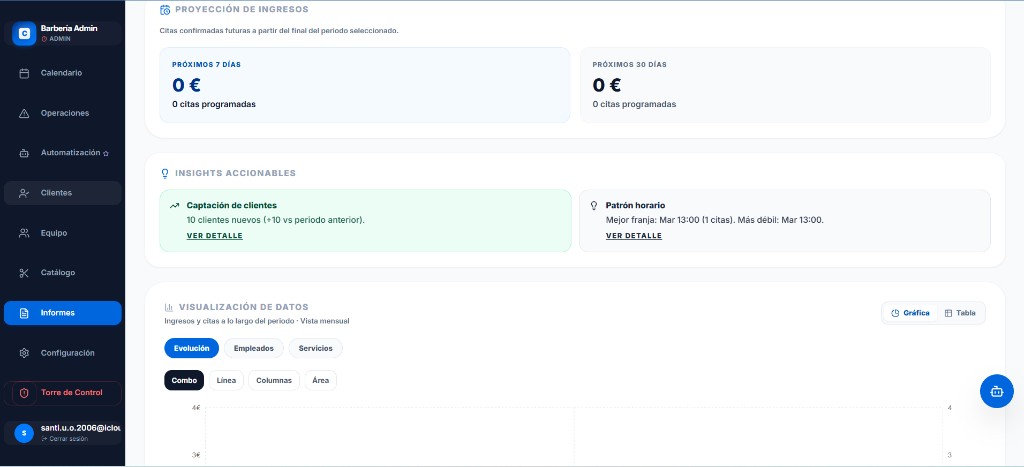Click the Barbería Admin logo icon
Screen dimensions: 1024x467
coord(24,33)
